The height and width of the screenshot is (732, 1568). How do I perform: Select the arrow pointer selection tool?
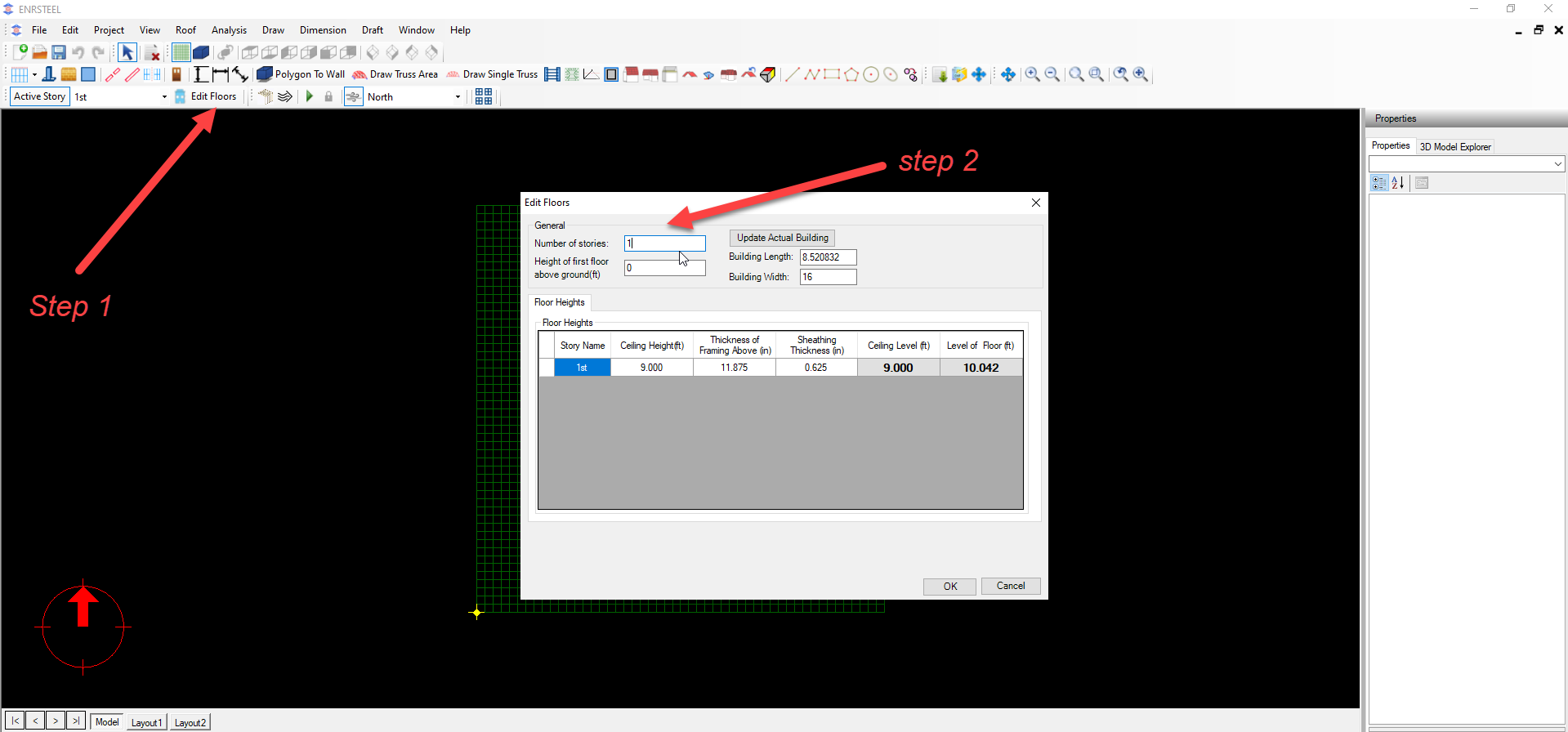coord(127,52)
